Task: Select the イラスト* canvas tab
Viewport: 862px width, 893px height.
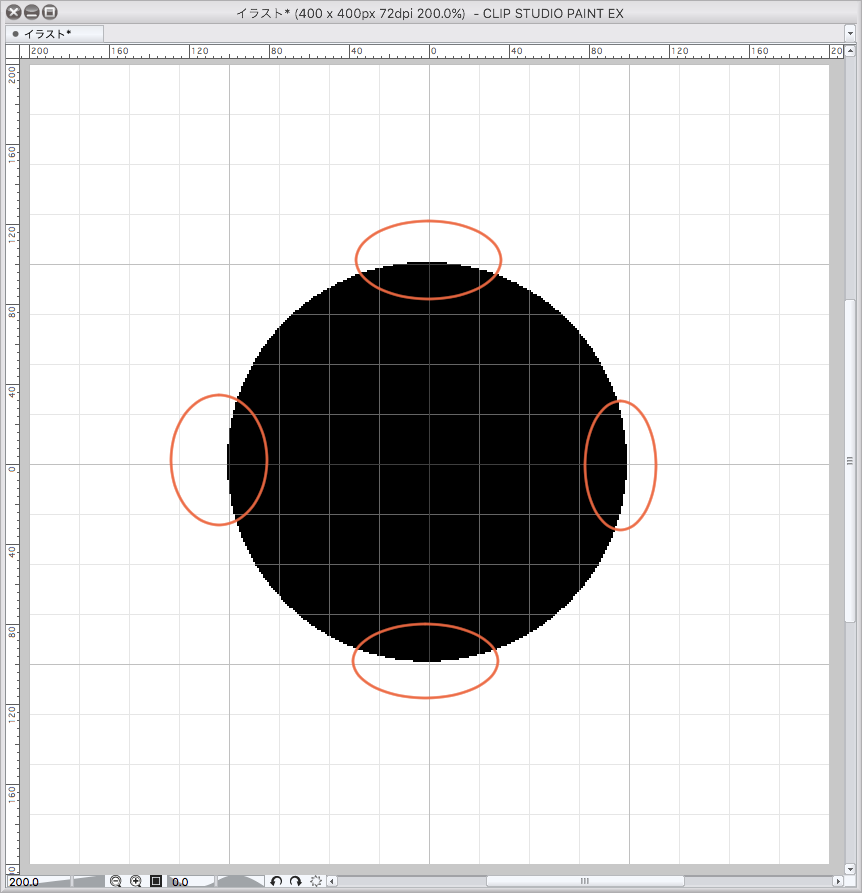Action: (x=55, y=33)
